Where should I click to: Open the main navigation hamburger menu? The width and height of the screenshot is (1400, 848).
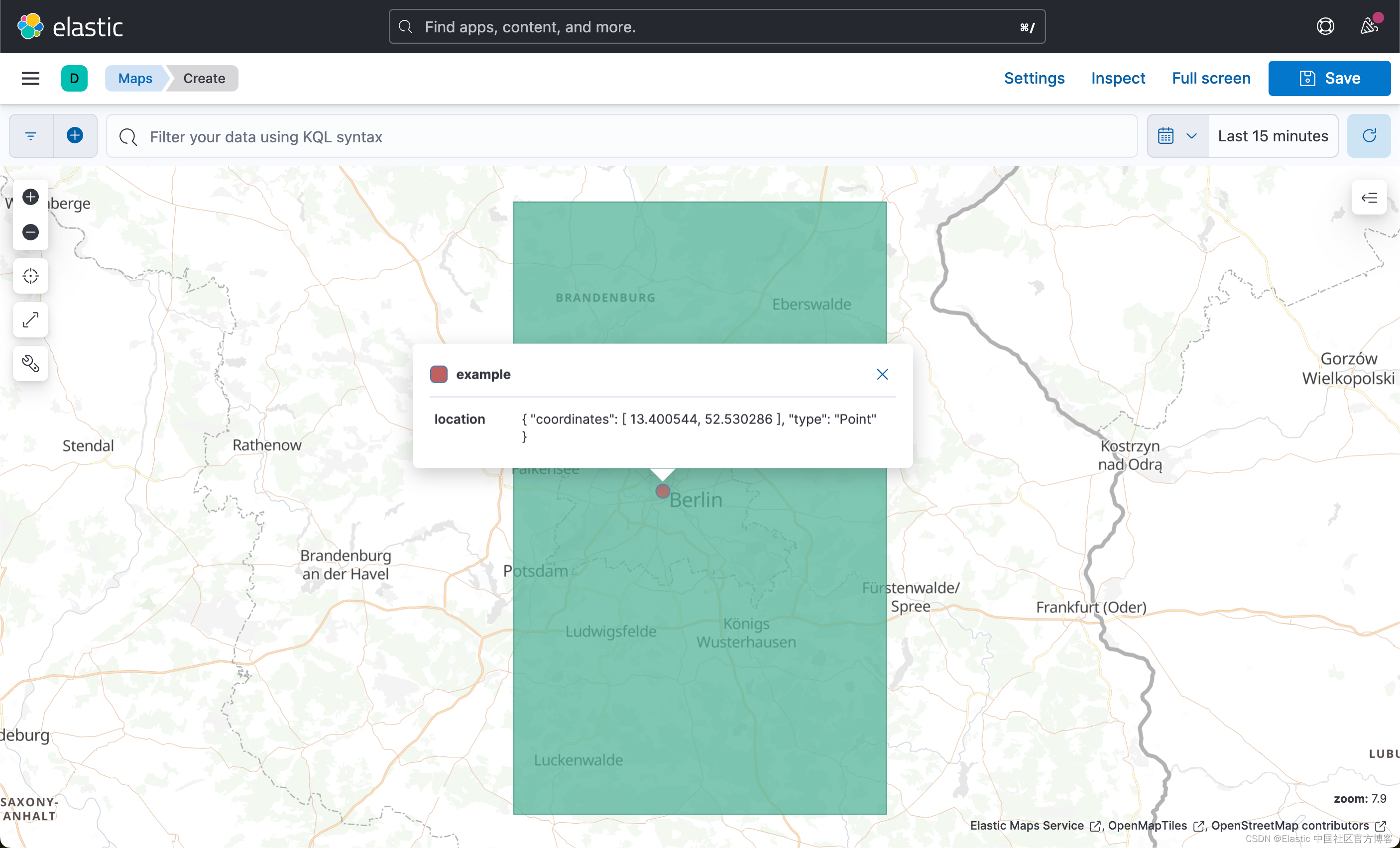[x=30, y=78]
